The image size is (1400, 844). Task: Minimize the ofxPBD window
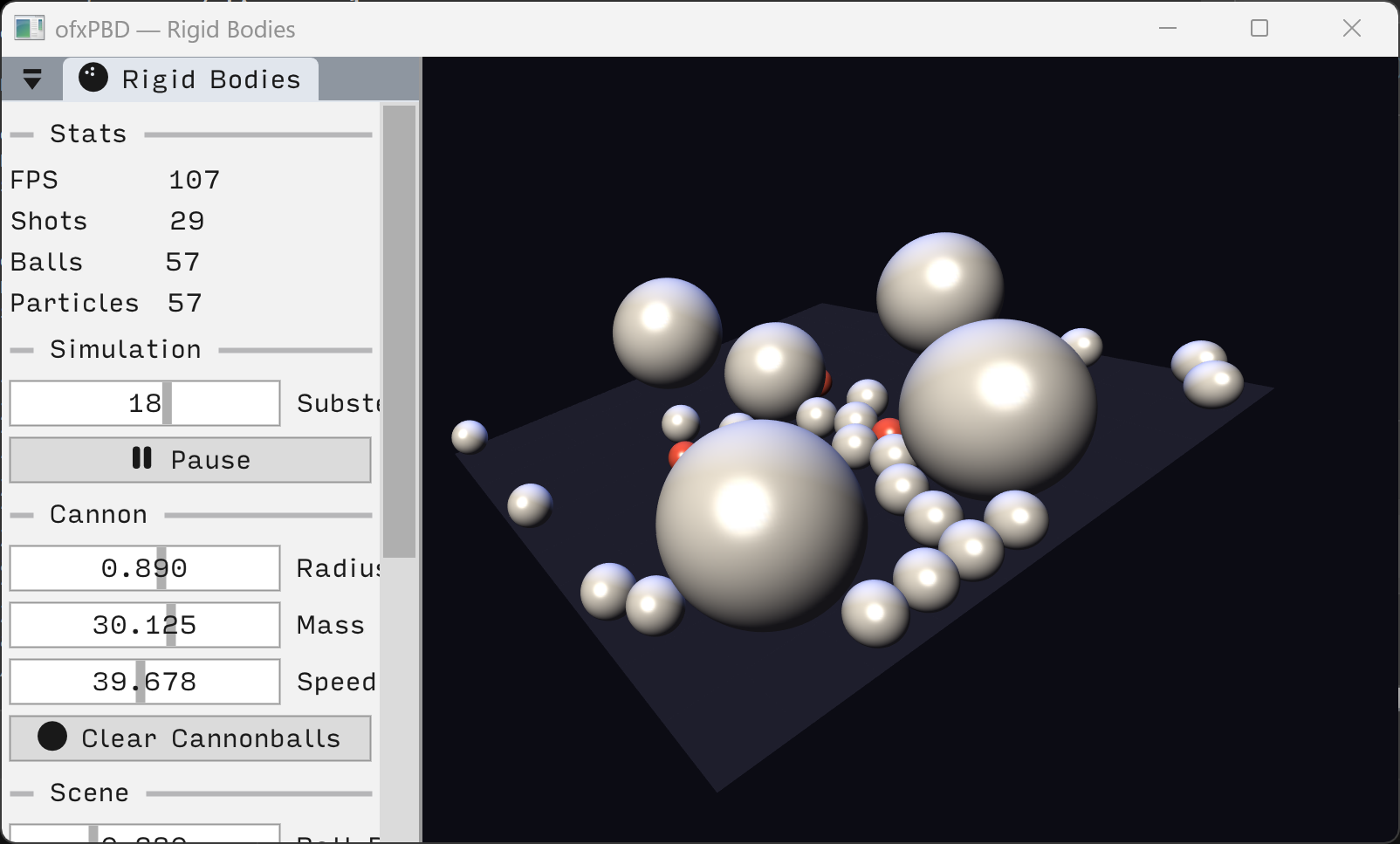click(x=1168, y=29)
